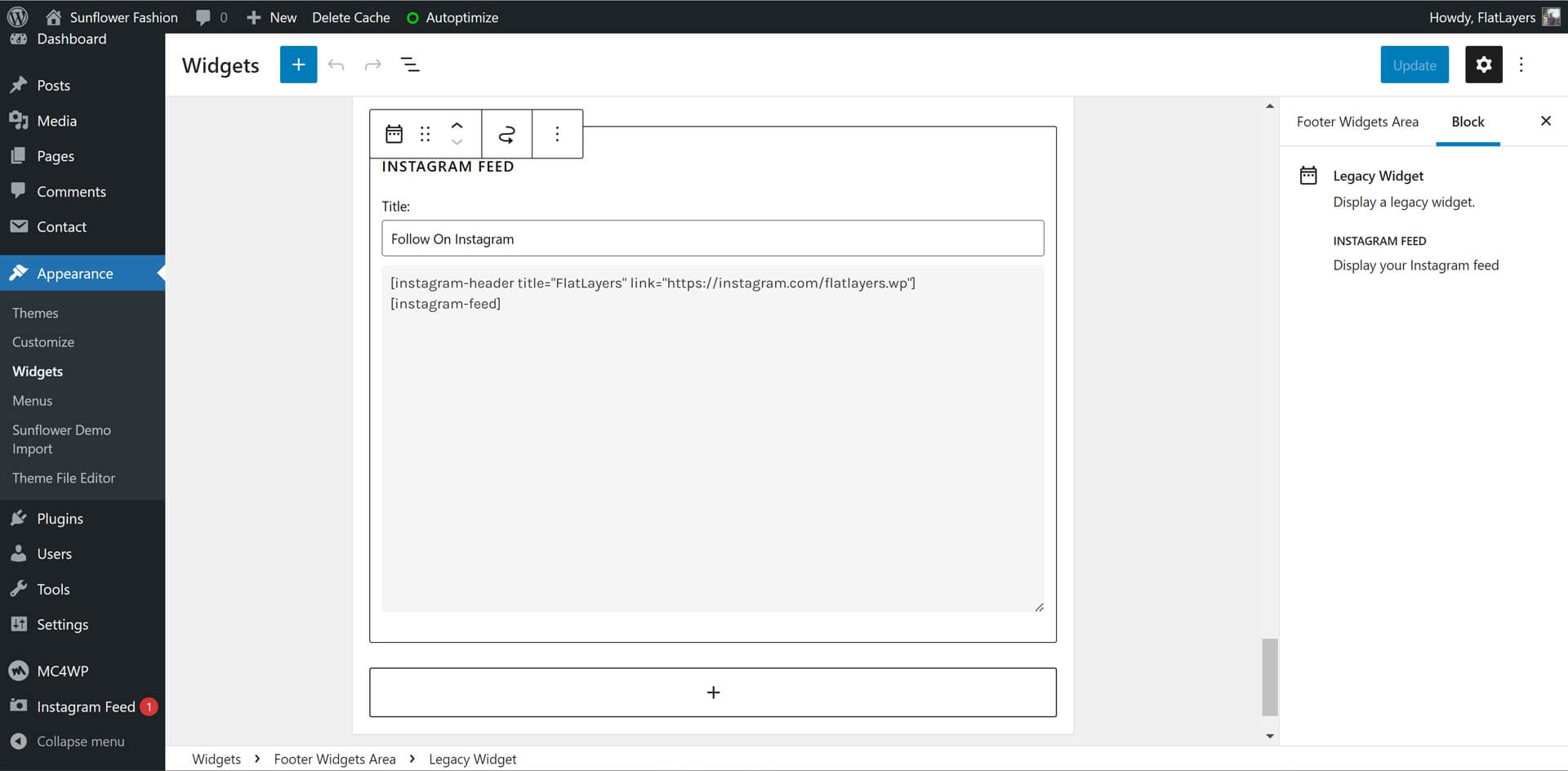Image resolution: width=1568 pixels, height=771 pixels.
Task: Grab the block drag handle dots
Action: point(425,134)
